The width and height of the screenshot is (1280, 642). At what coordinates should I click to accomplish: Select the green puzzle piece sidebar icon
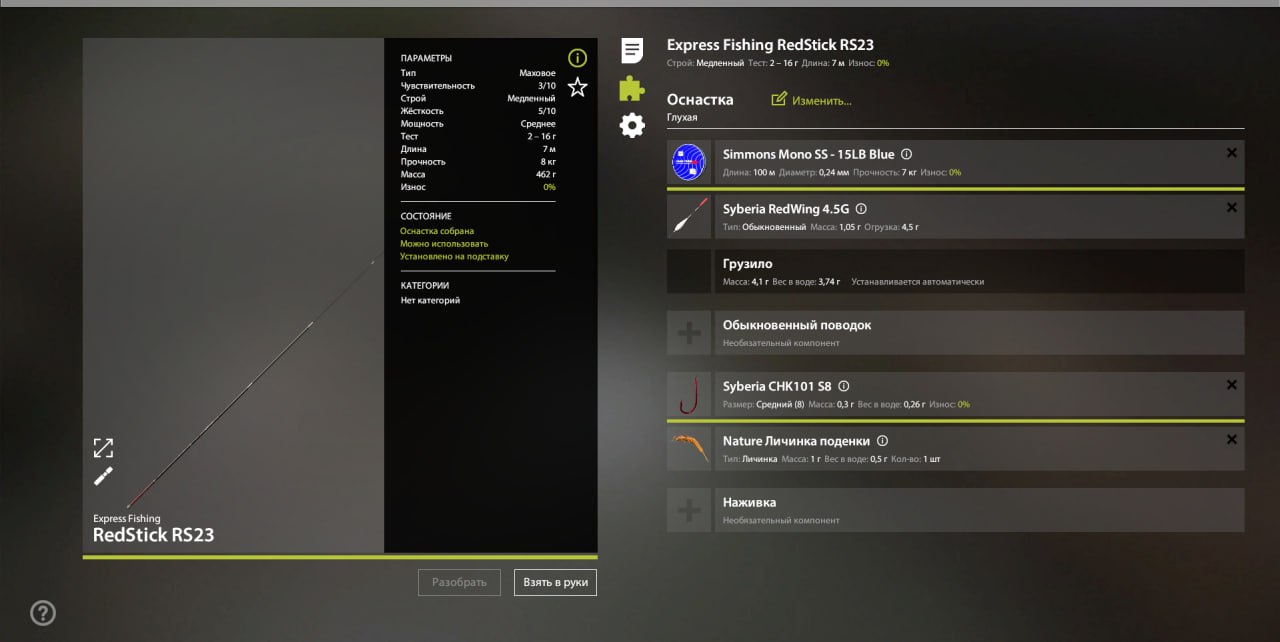[631, 88]
